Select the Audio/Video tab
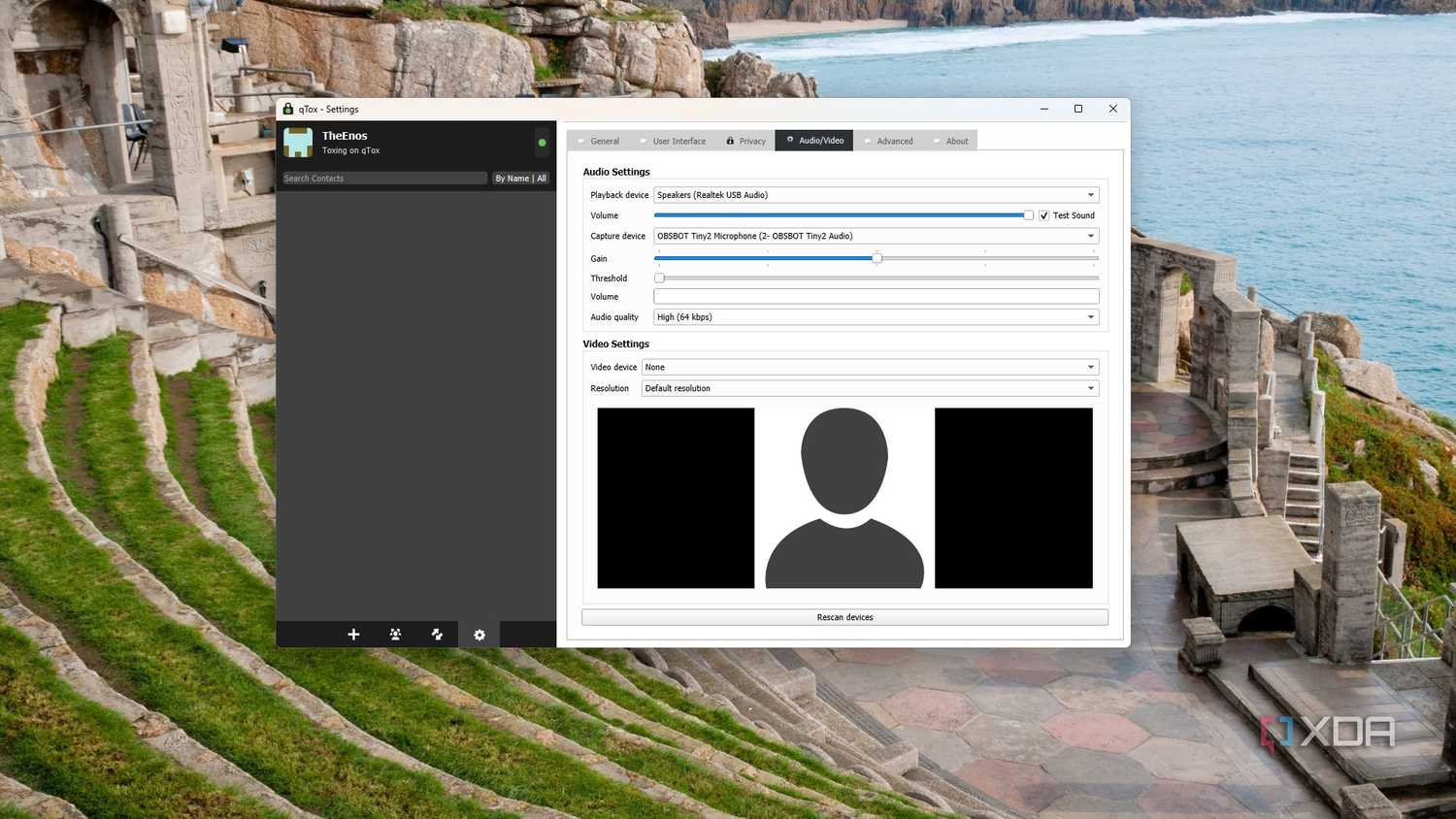 coord(815,141)
